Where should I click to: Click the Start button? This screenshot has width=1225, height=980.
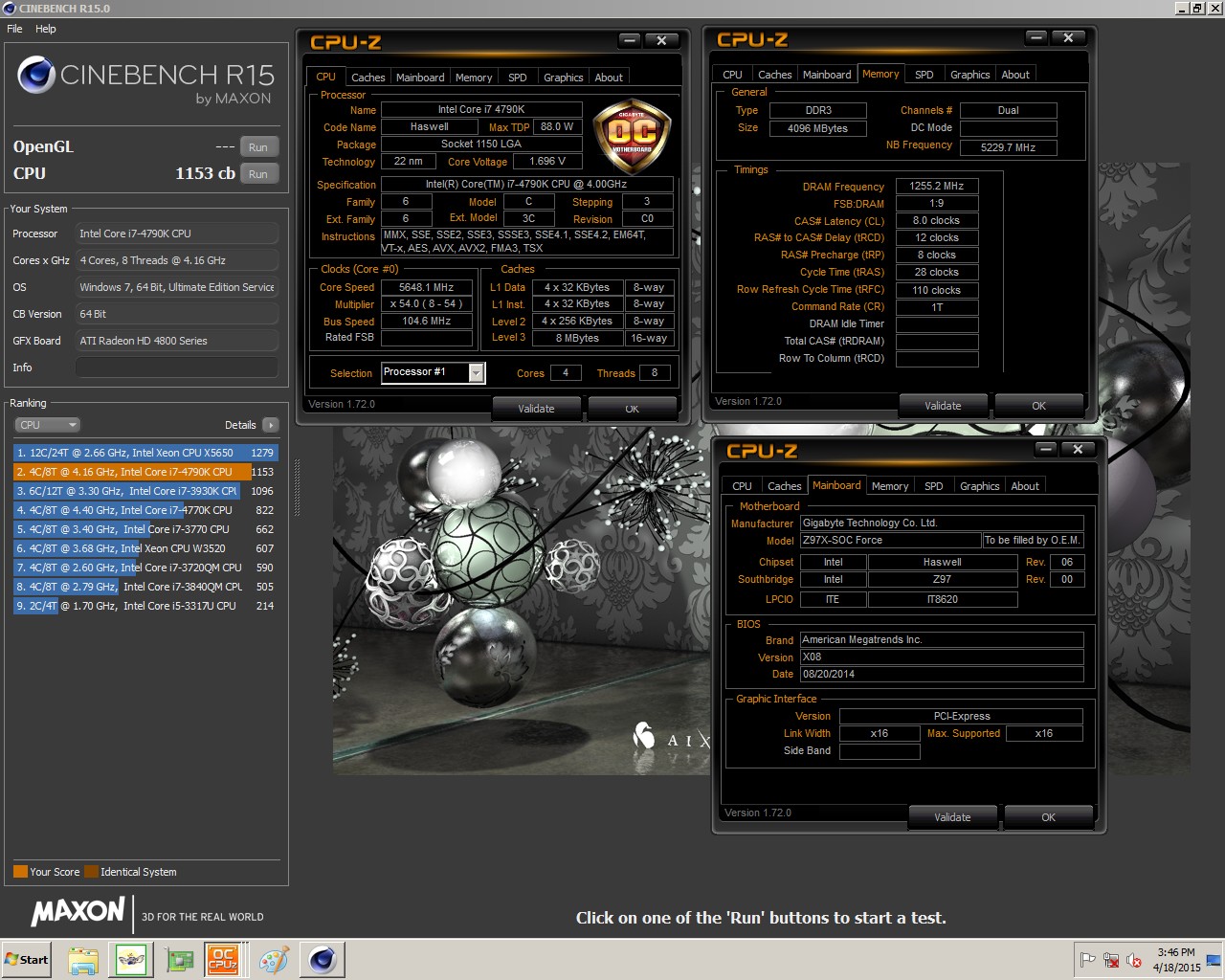click(26, 960)
